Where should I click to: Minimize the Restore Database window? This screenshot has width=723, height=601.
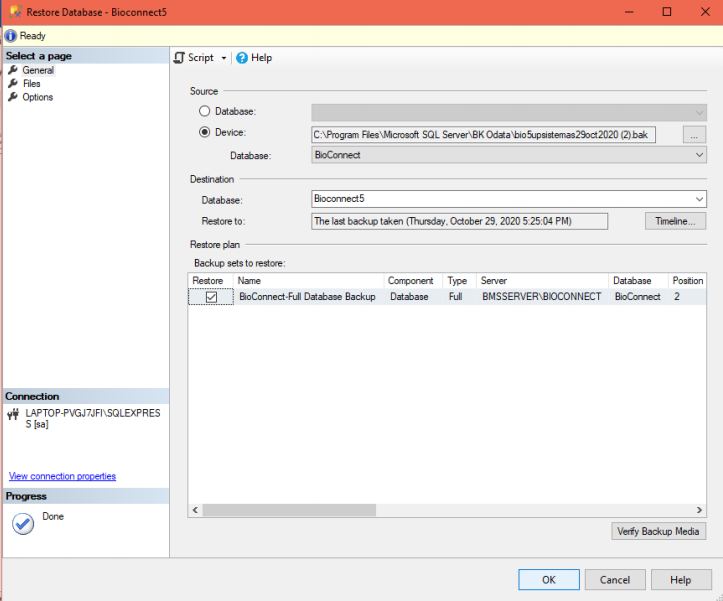tap(629, 12)
